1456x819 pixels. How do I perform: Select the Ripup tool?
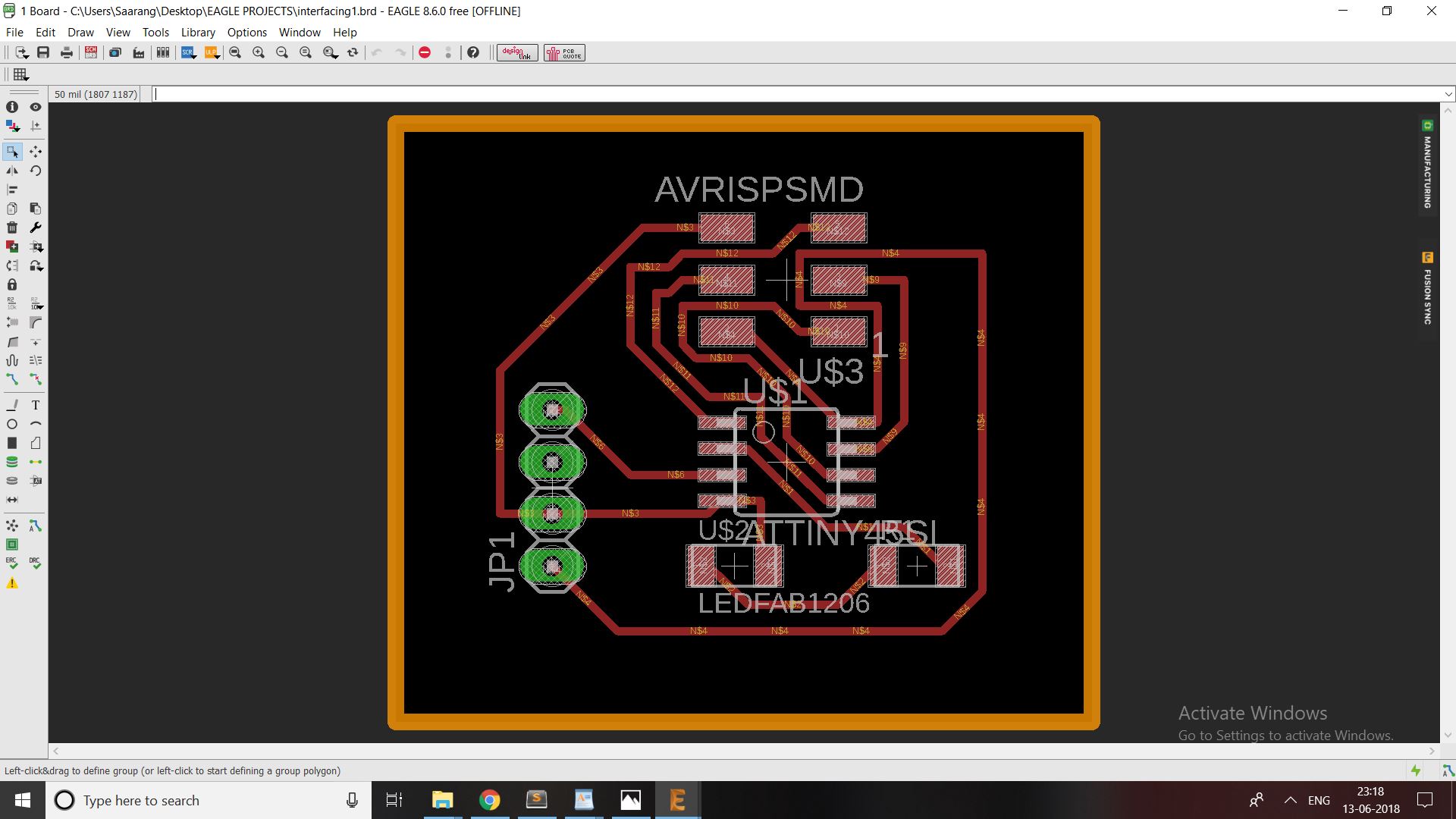coord(35,378)
